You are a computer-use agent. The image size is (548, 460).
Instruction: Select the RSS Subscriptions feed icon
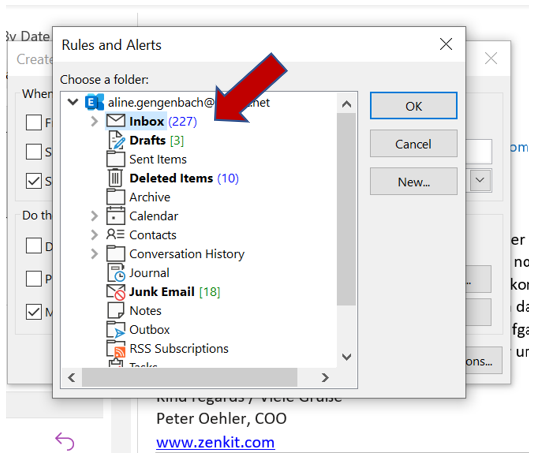(116, 349)
